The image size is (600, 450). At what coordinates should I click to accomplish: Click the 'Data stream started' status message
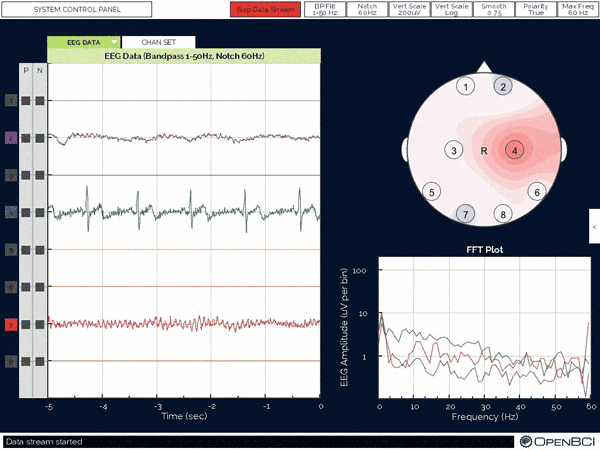pyautogui.click(x=44, y=442)
